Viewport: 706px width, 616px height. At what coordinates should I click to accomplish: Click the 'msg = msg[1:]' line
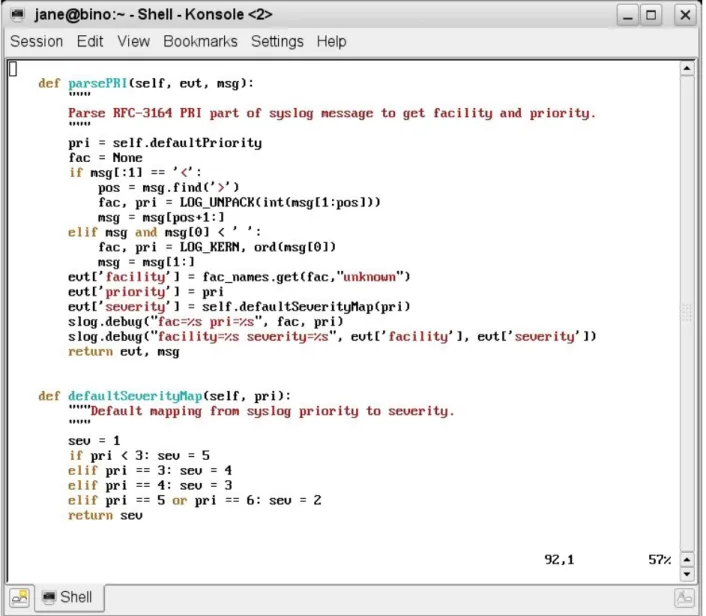tap(146, 262)
